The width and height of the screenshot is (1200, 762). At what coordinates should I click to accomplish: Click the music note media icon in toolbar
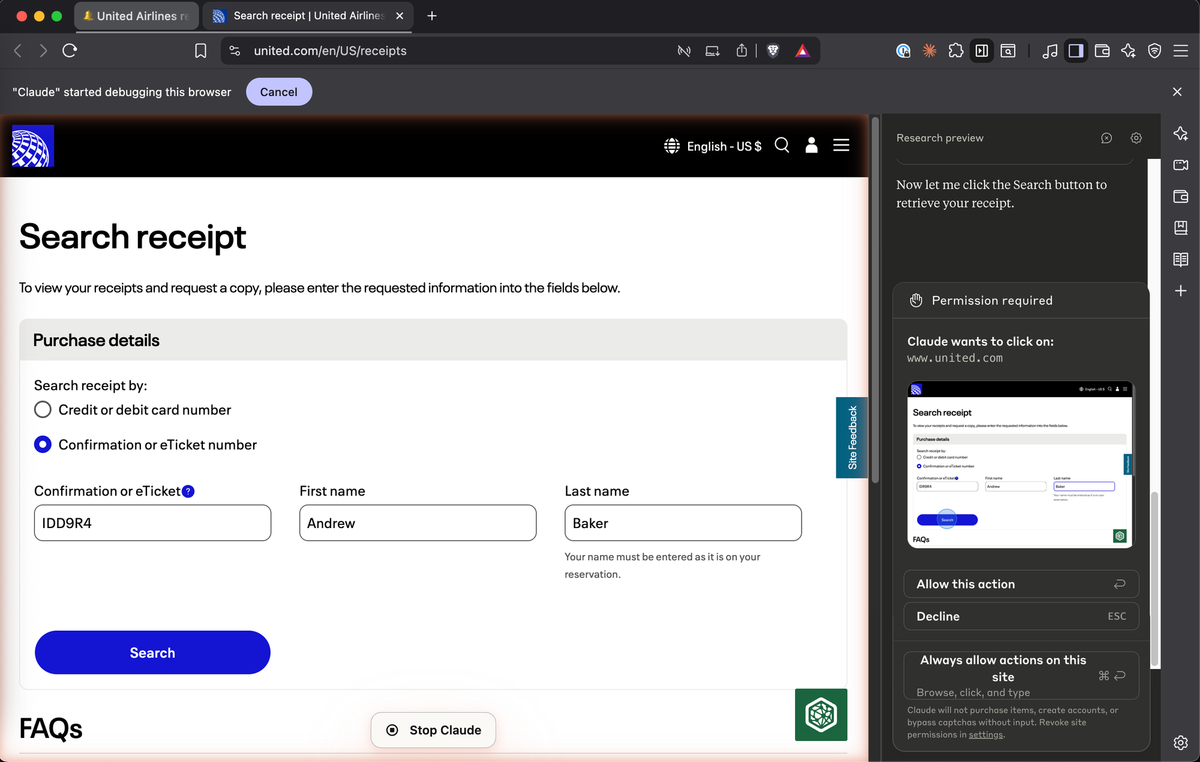pyautogui.click(x=1051, y=50)
